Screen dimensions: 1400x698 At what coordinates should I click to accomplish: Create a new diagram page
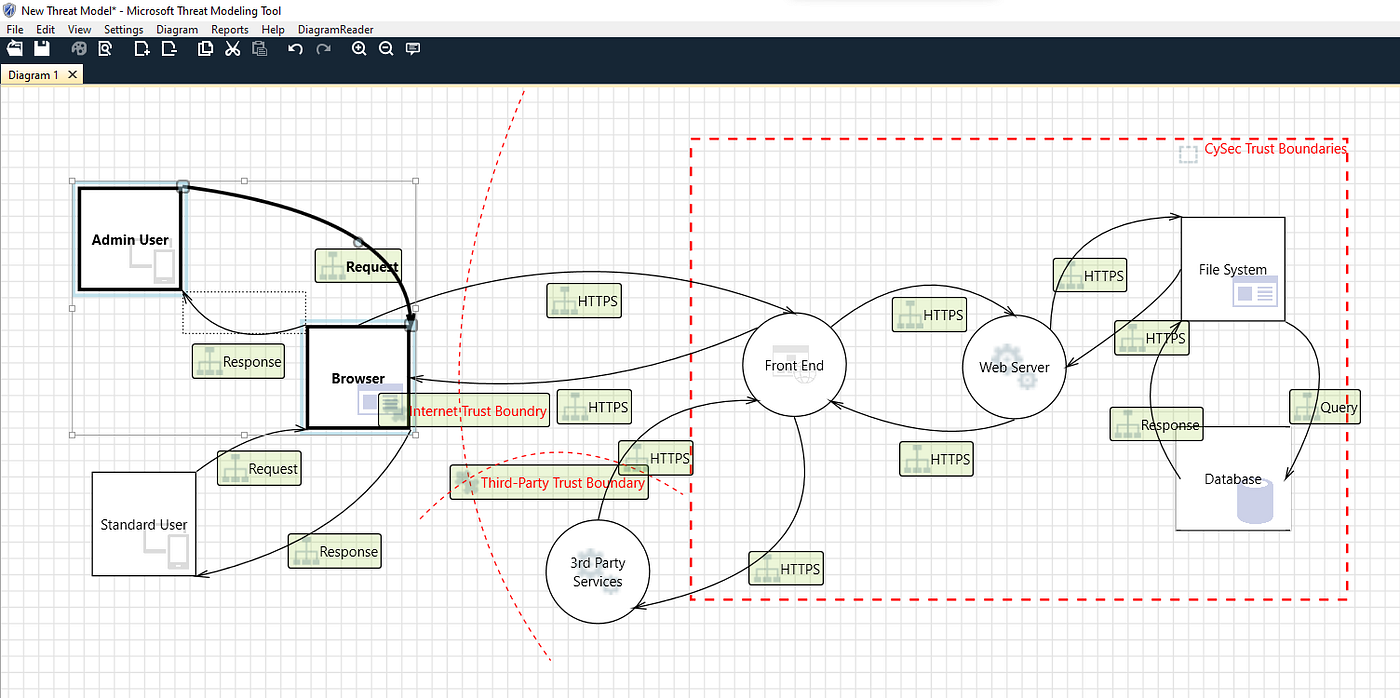click(141, 47)
